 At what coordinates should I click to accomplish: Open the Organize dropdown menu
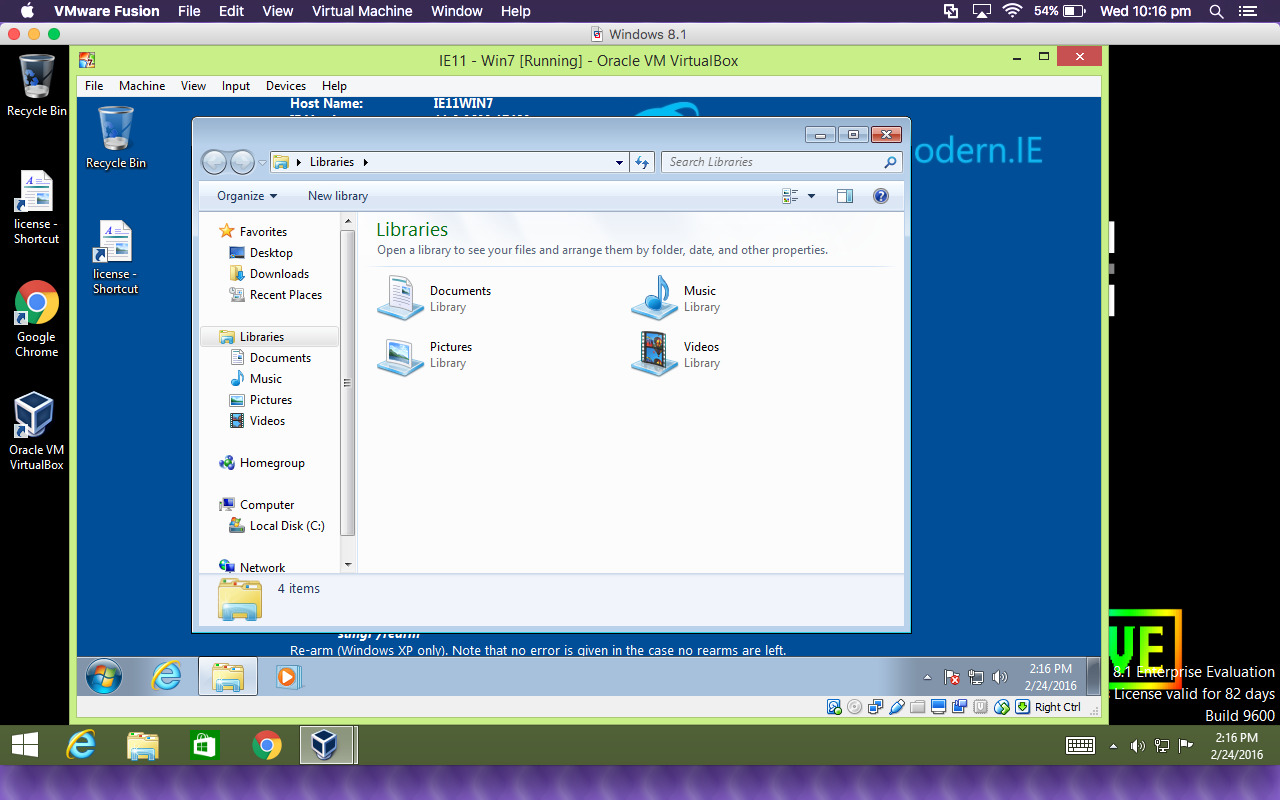coord(247,196)
